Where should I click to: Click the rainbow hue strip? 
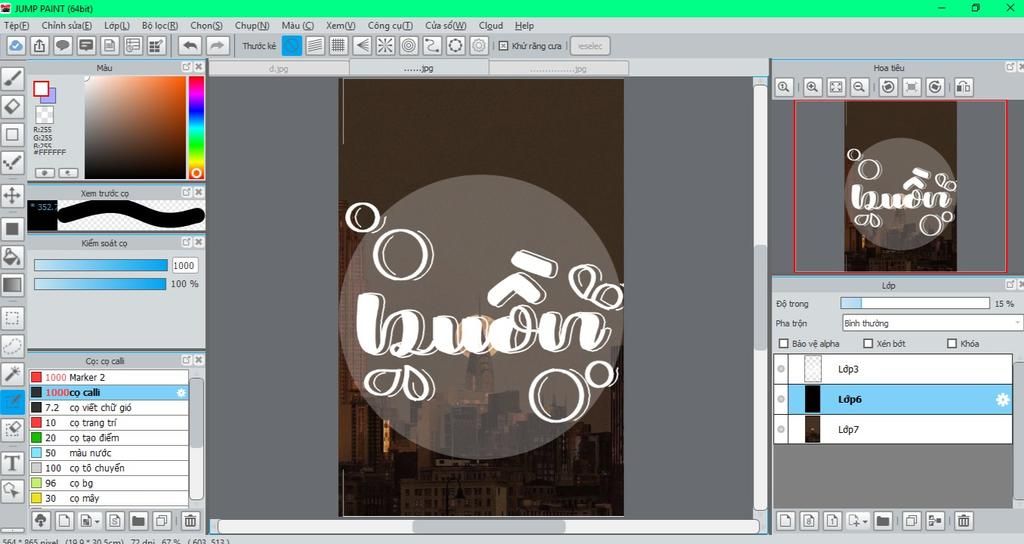click(196, 127)
